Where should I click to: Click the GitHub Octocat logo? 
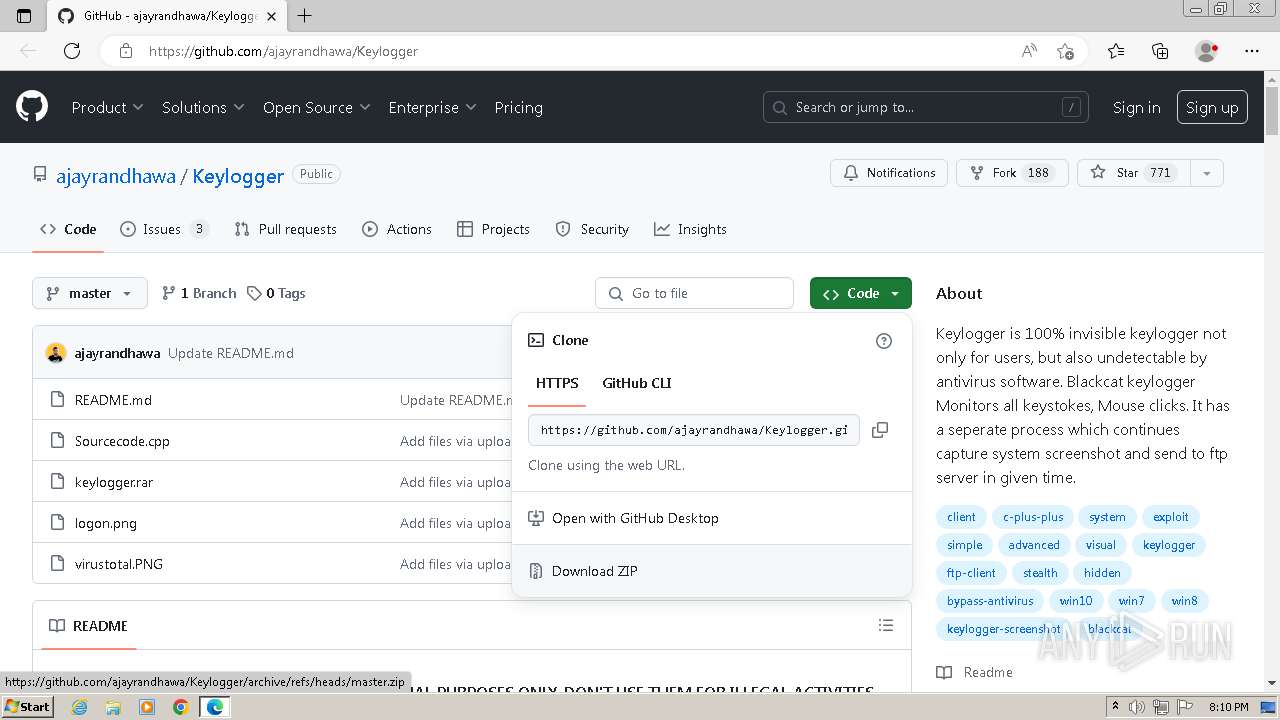(32, 107)
